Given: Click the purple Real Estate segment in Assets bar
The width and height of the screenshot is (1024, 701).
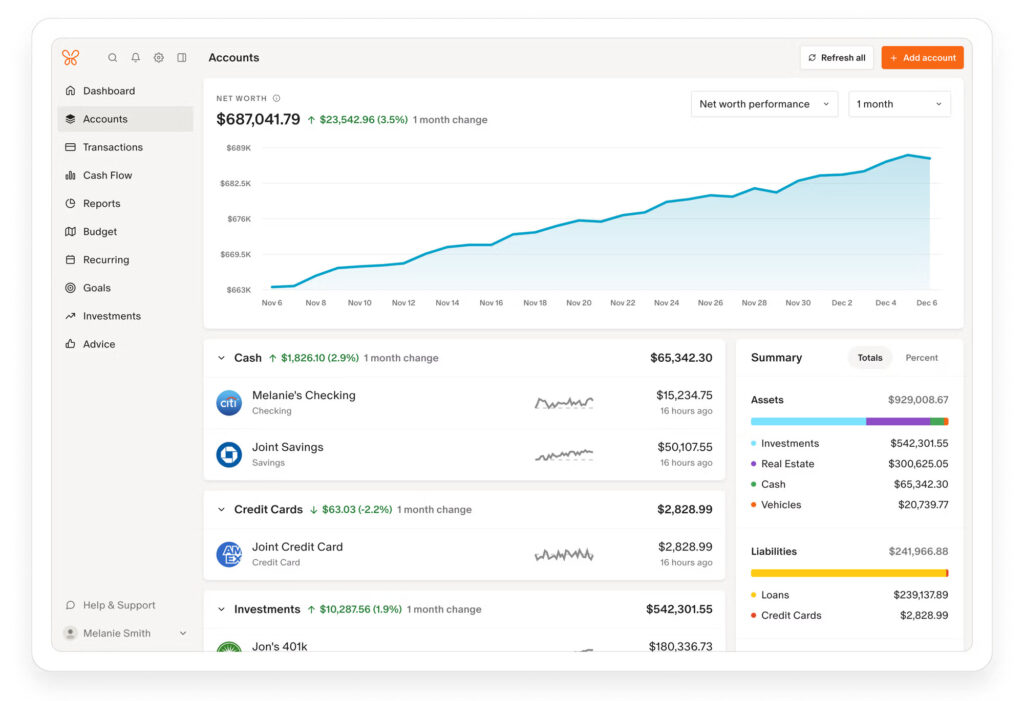Looking at the screenshot, I should coord(897,422).
